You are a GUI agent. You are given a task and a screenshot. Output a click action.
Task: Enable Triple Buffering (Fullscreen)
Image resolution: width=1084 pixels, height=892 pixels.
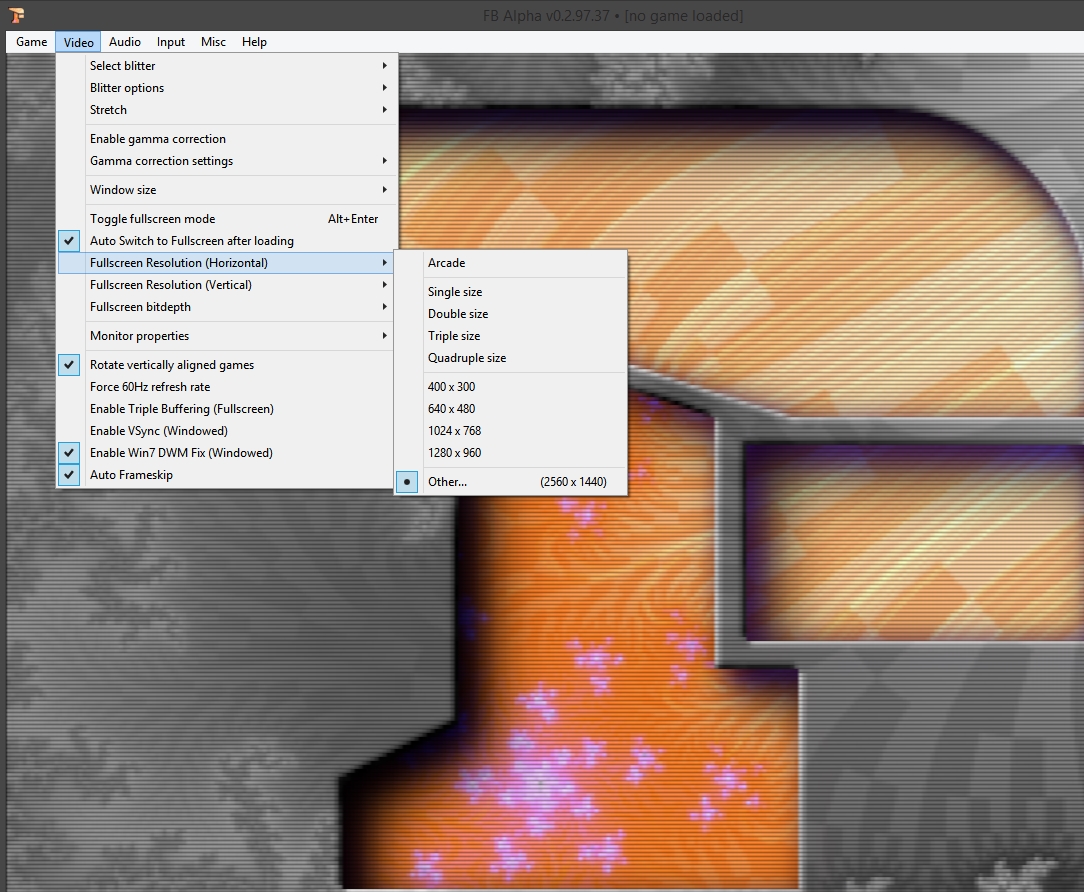[227, 409]
